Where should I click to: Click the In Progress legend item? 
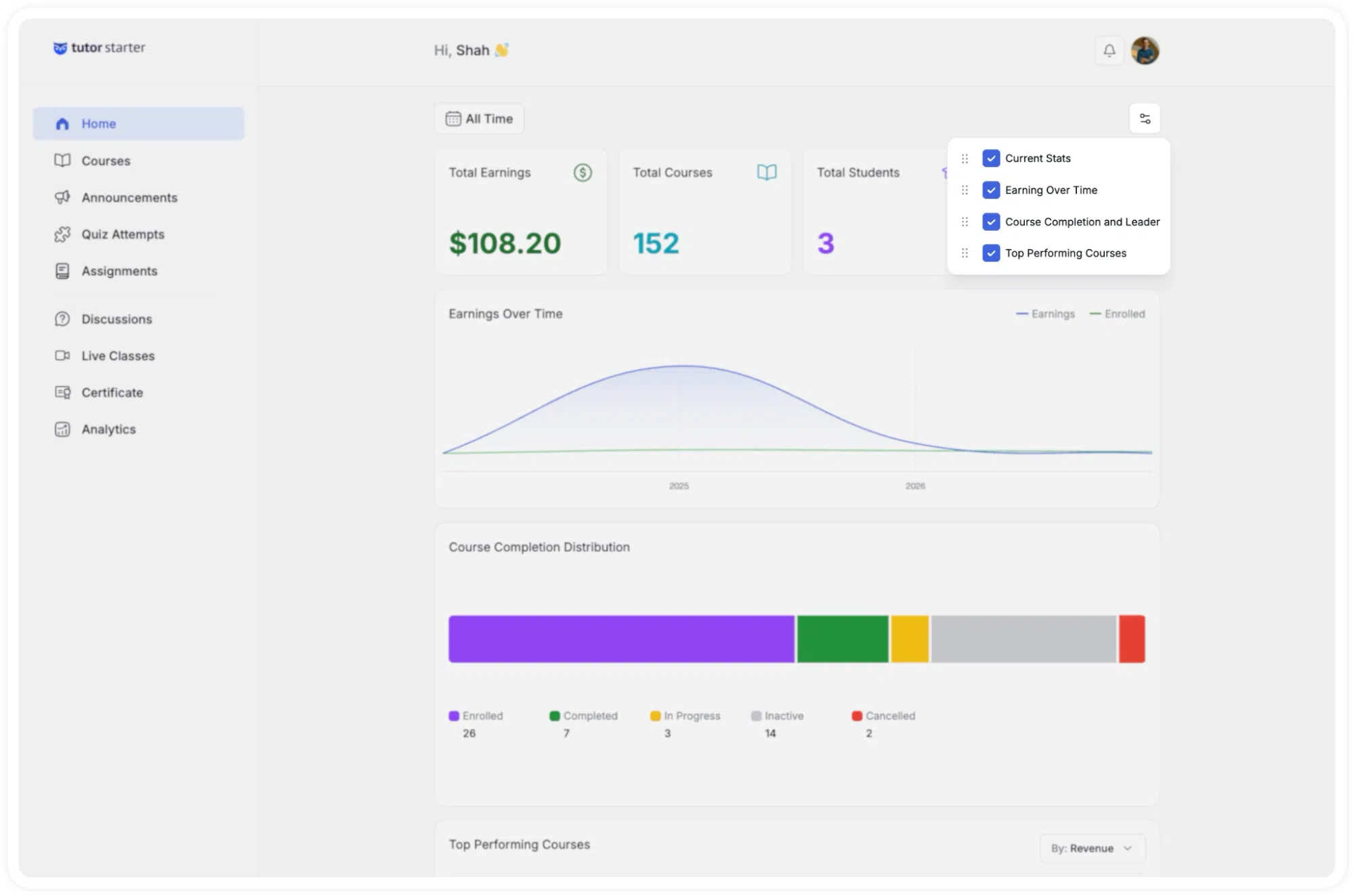pos(685,724)
